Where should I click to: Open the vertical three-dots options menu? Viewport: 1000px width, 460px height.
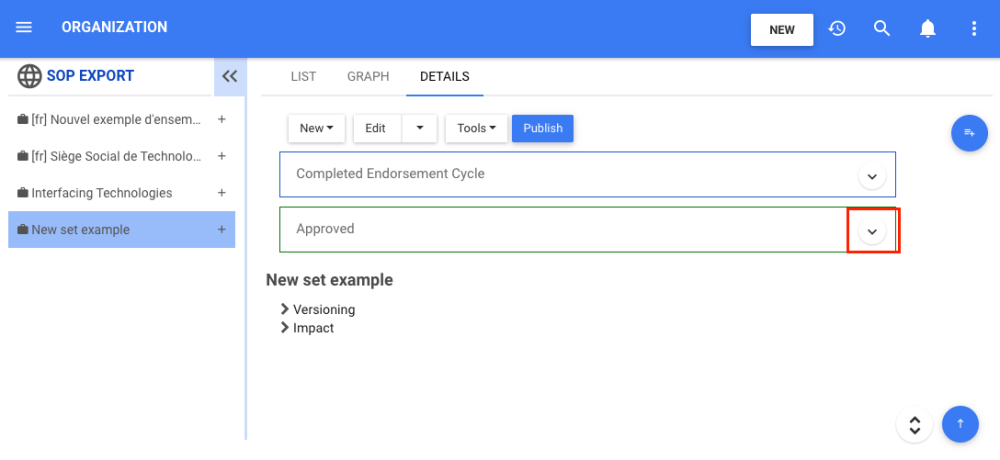pos(974,29)
